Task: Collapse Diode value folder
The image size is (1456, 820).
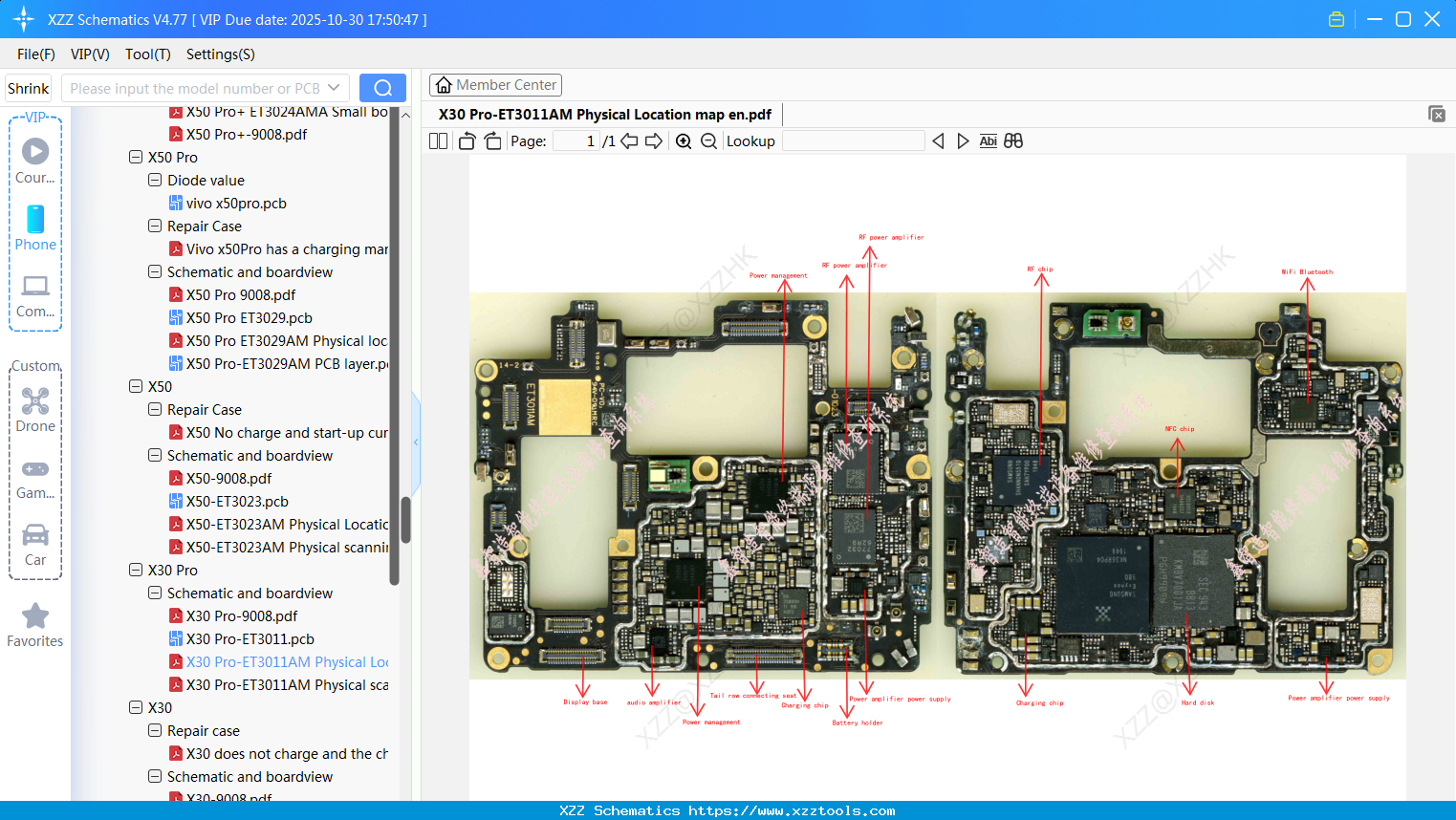Action: pyautogui.click(x=155, y=180)
